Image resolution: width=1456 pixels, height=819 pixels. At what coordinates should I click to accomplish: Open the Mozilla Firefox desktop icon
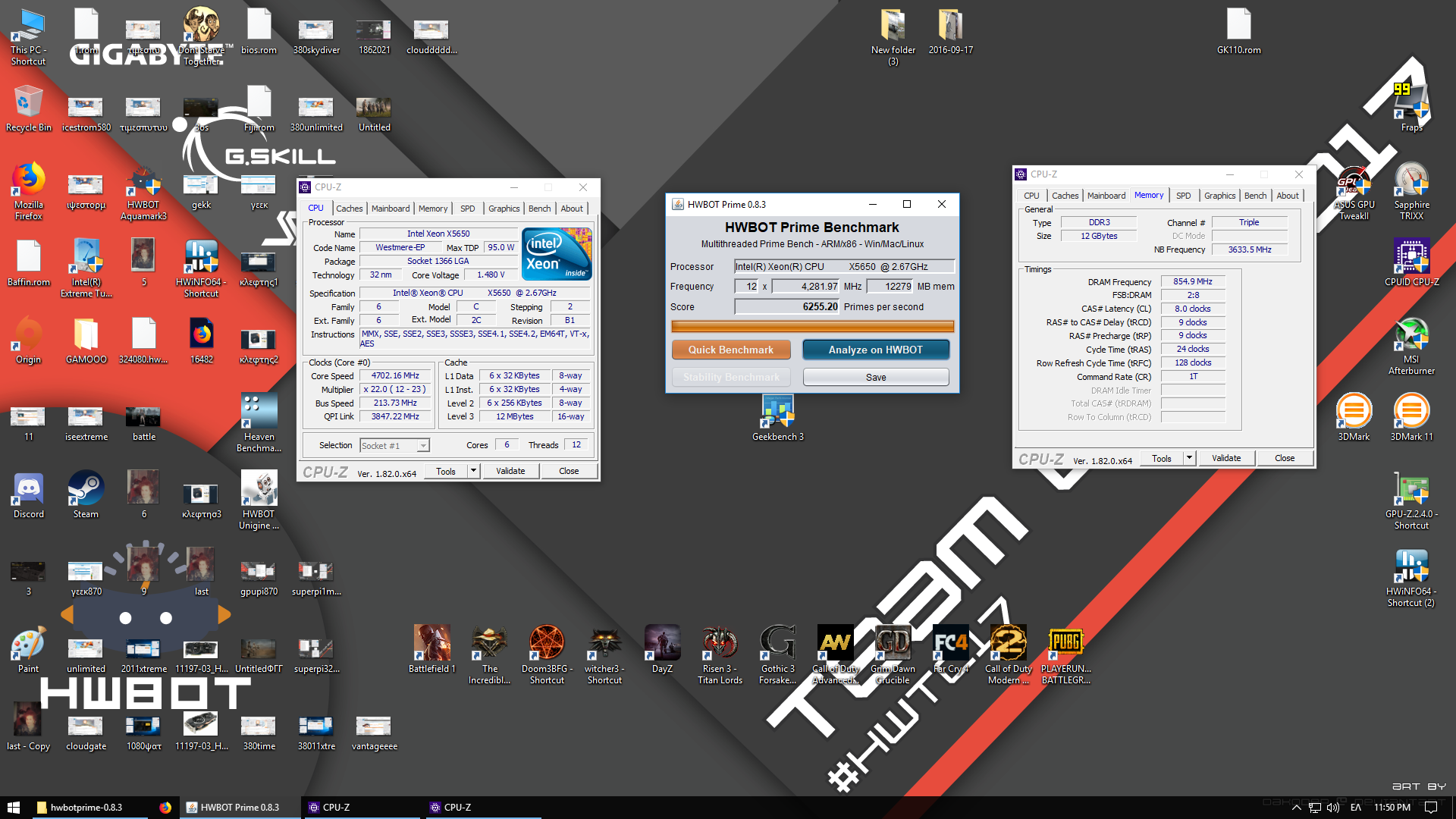pyautogui.click(x=28, y=190)
